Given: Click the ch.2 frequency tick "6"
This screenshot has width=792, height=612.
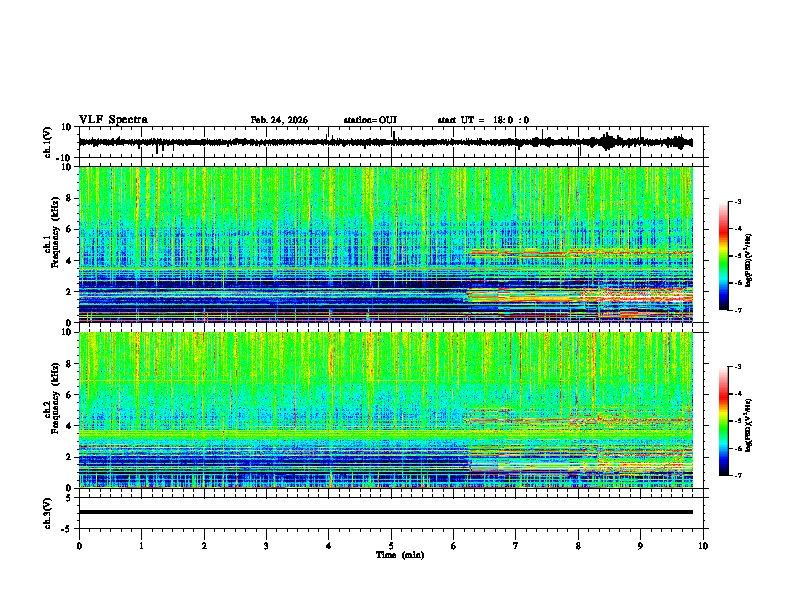Looking at the screenshot, I should 70,395.
